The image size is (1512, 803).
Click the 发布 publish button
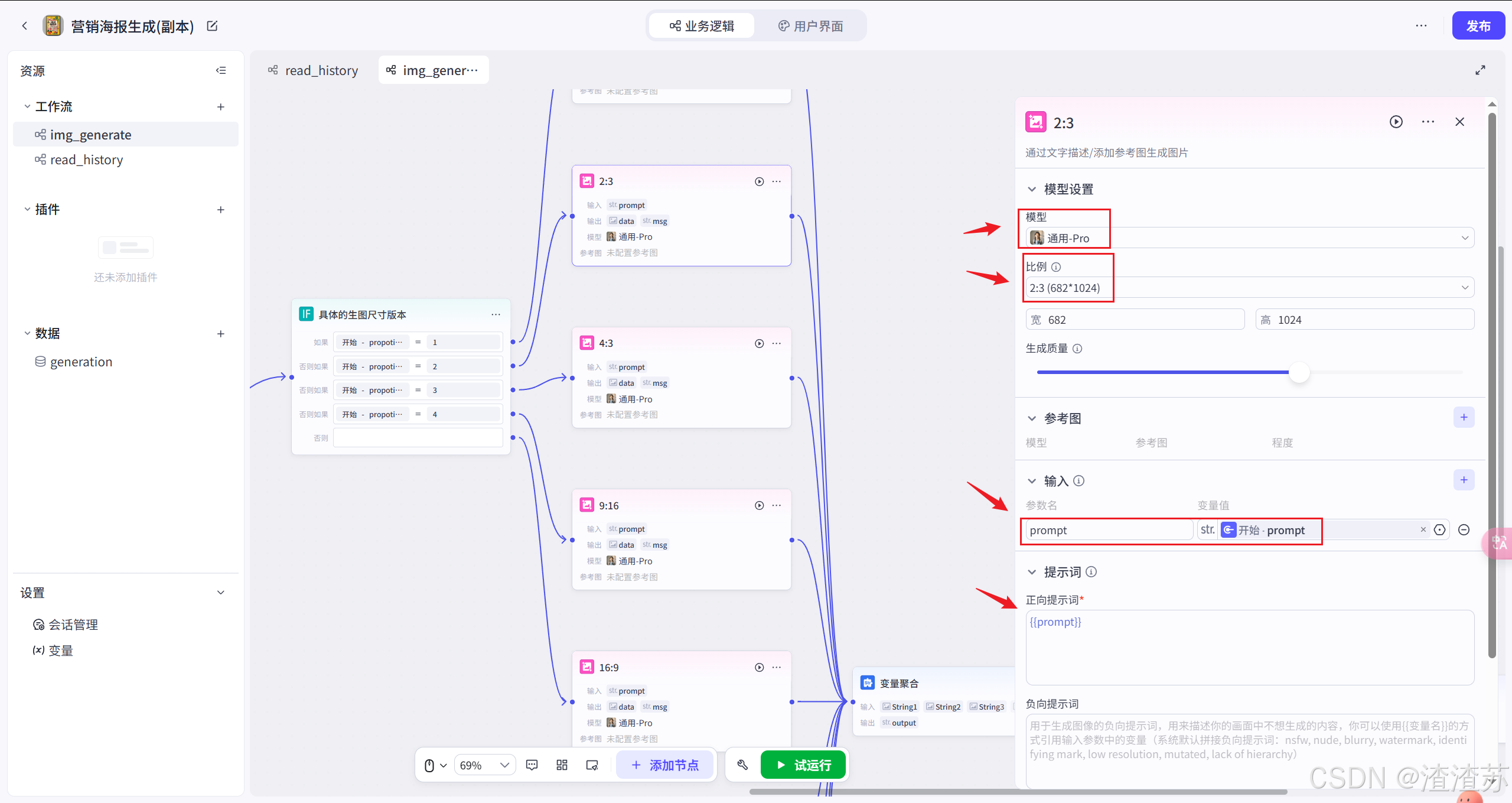(x=1478, y=26)
